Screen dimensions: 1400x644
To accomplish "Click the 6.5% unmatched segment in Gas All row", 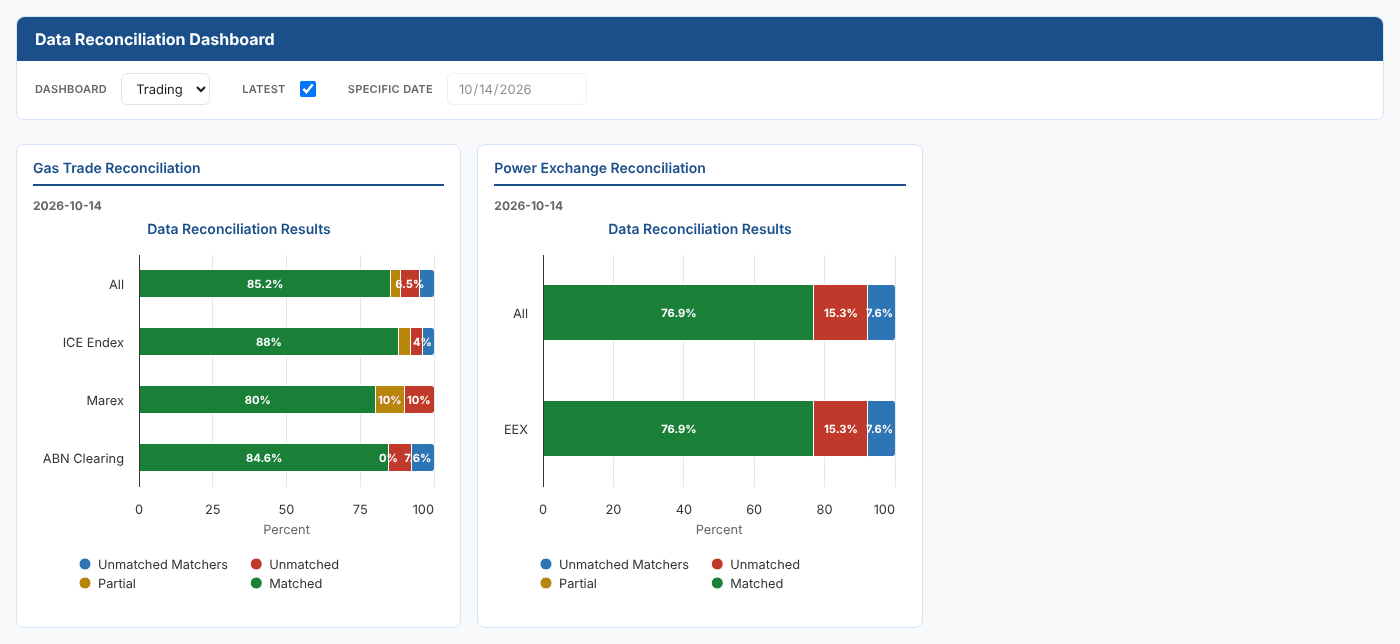I will (410, 284).
